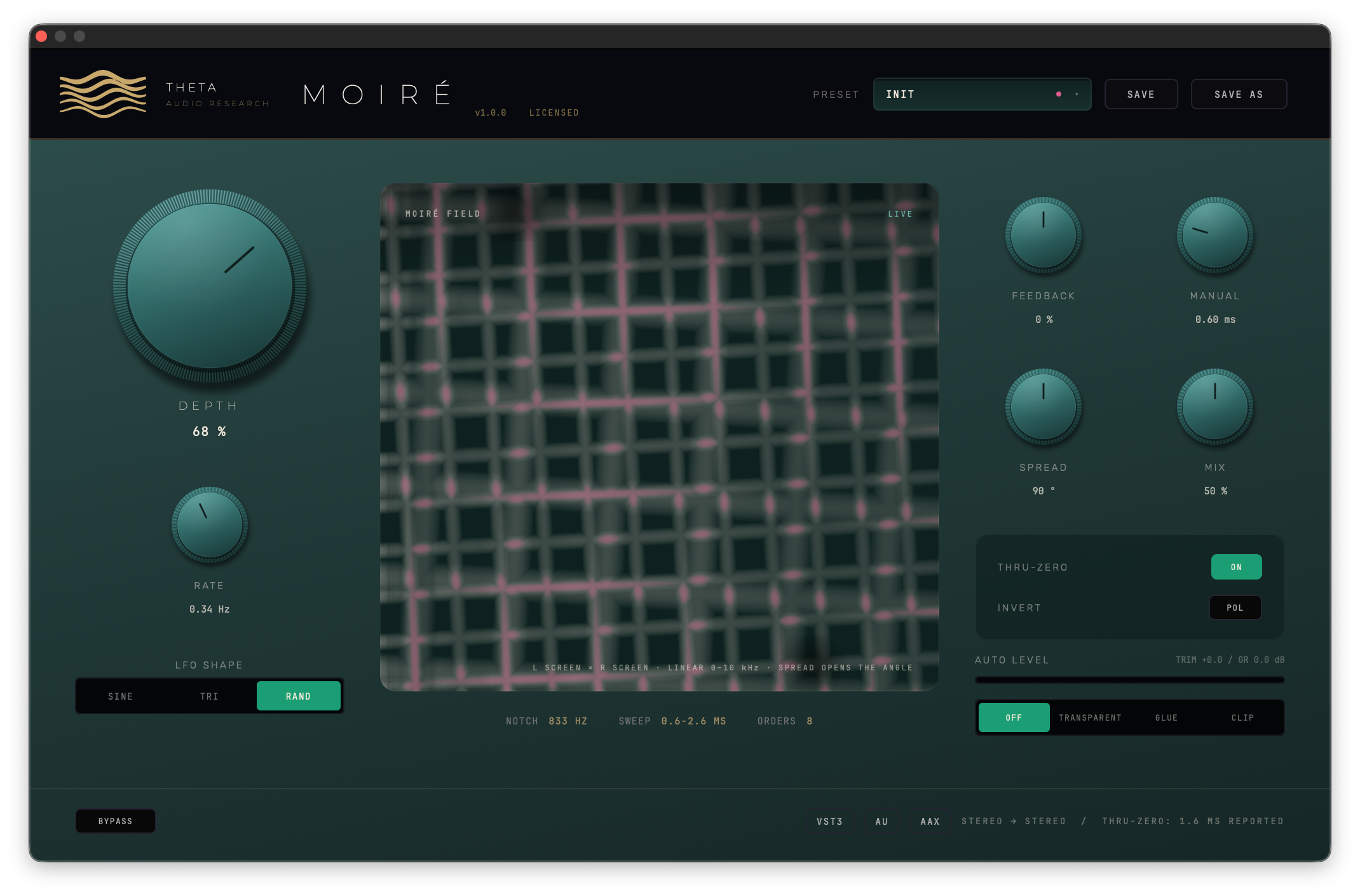Viewport: 1360px width, 896px height.
Task: Click the Feedback knob
Action: [x=1044, y=235]
